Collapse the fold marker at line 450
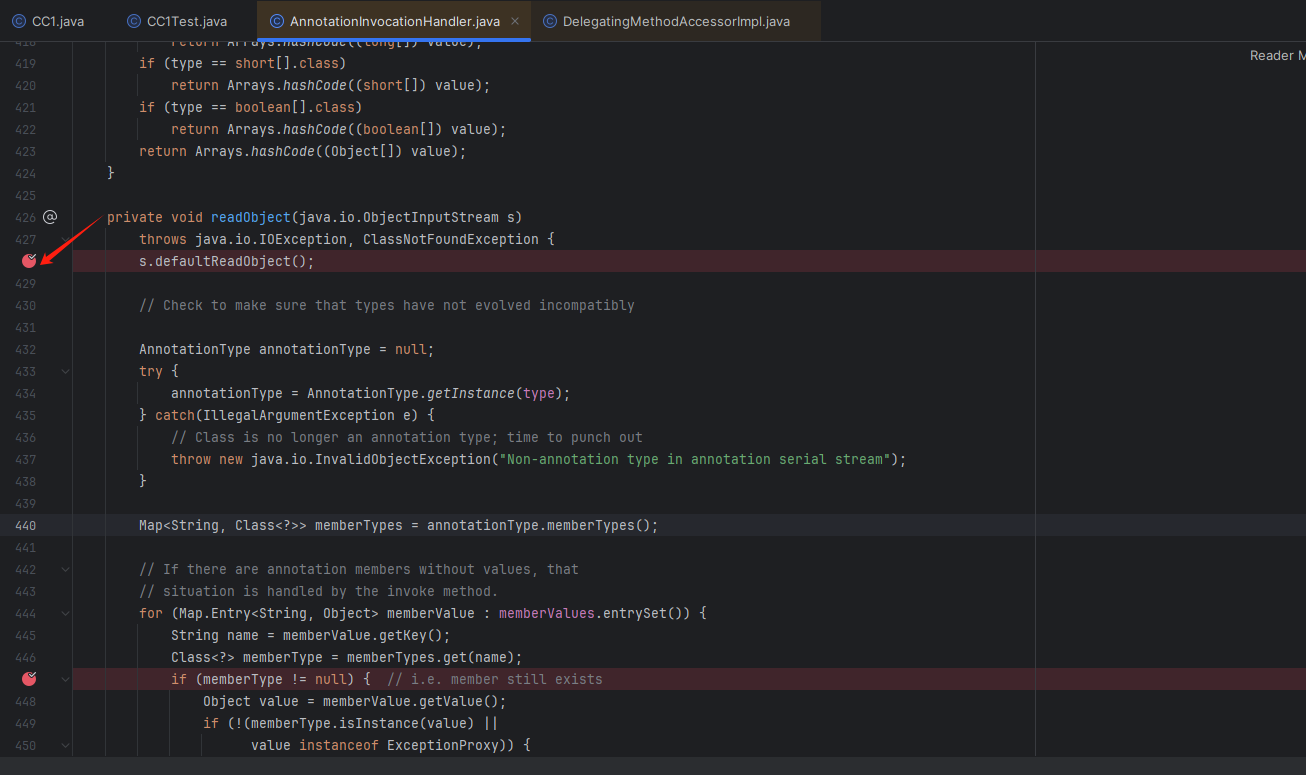The height and width of the screenshot is (775, 1306). coord(65,745)
